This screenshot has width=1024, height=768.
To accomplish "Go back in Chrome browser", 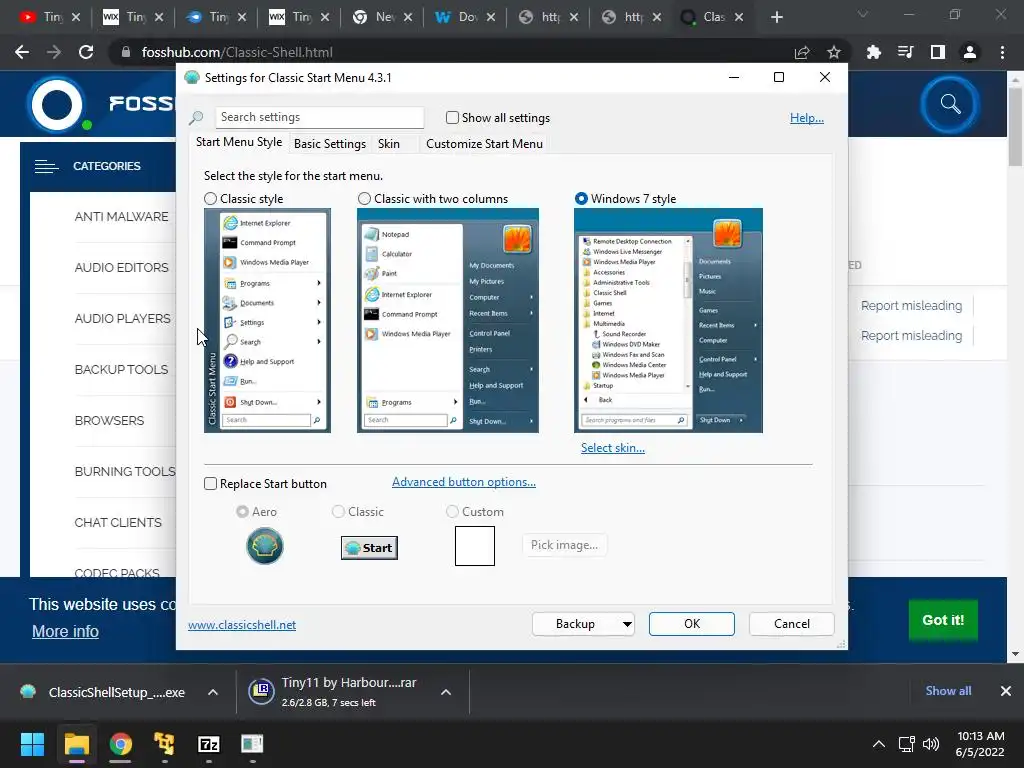I will 22,52.
